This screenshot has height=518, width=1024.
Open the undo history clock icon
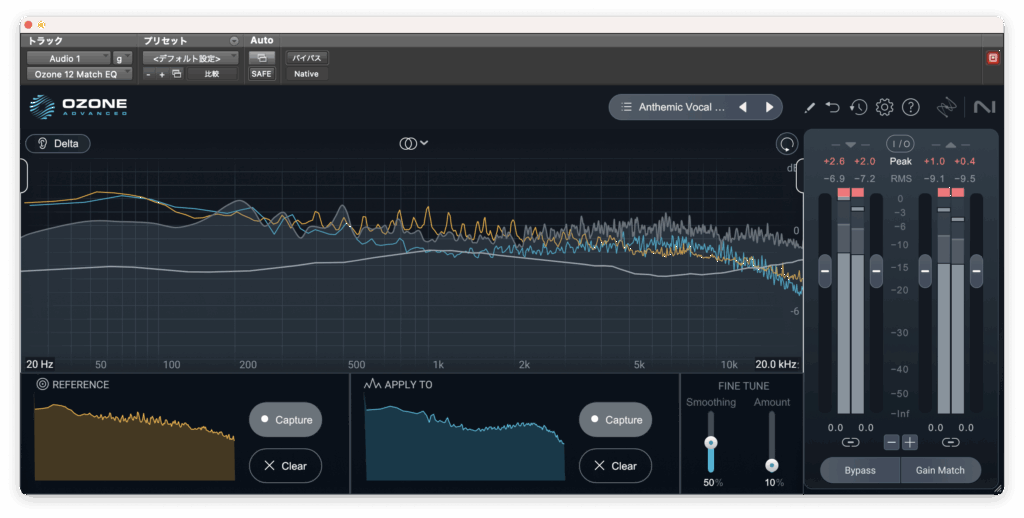point(858,107)
